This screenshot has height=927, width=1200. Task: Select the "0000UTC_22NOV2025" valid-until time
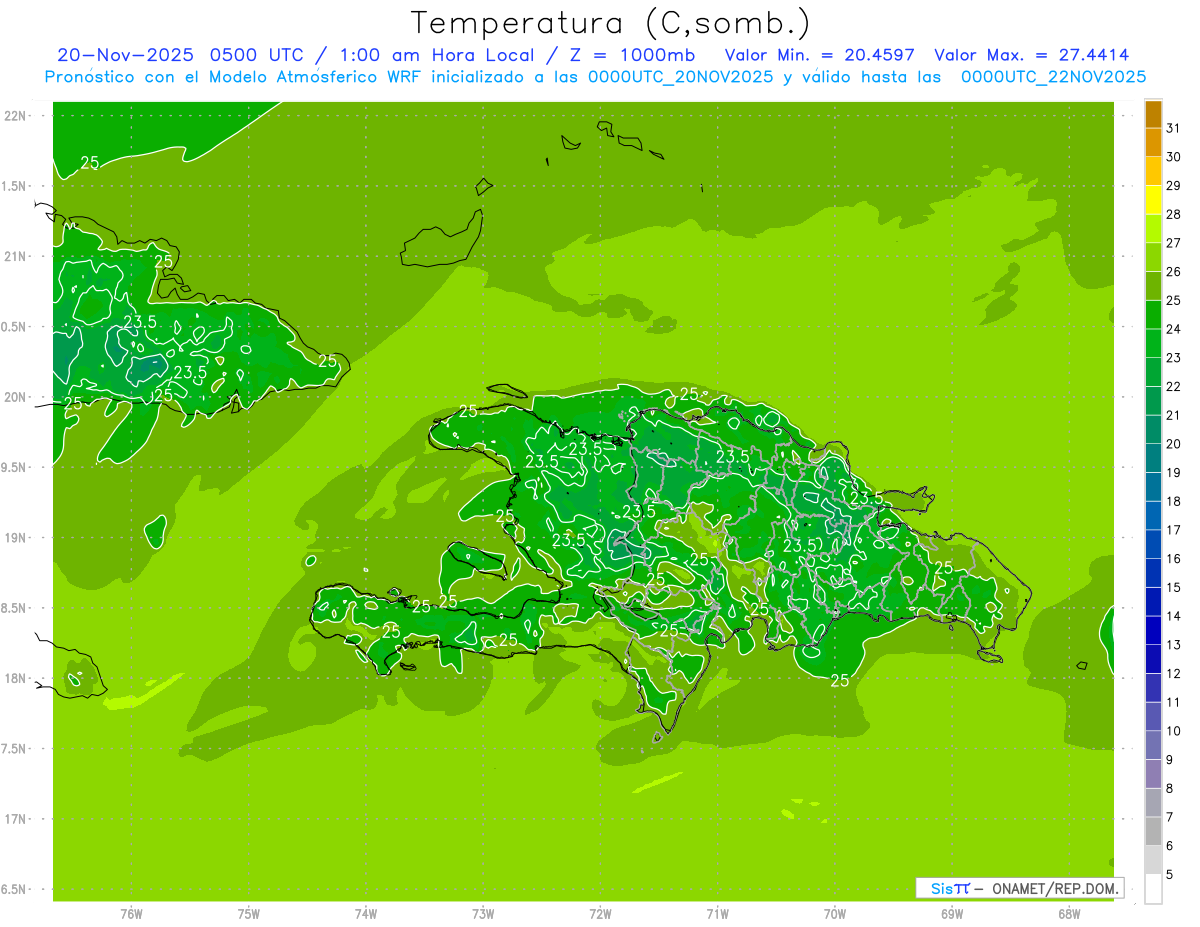click(x=1053, y=77)
